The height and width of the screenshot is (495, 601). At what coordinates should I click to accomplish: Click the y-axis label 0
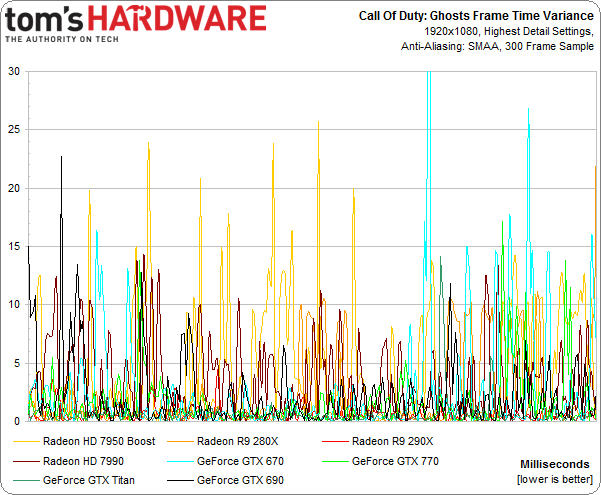17,421
